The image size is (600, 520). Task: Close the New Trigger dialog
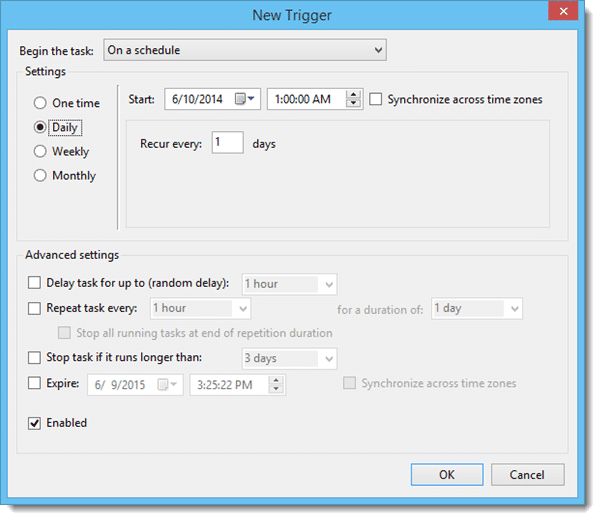click(563, 11)
